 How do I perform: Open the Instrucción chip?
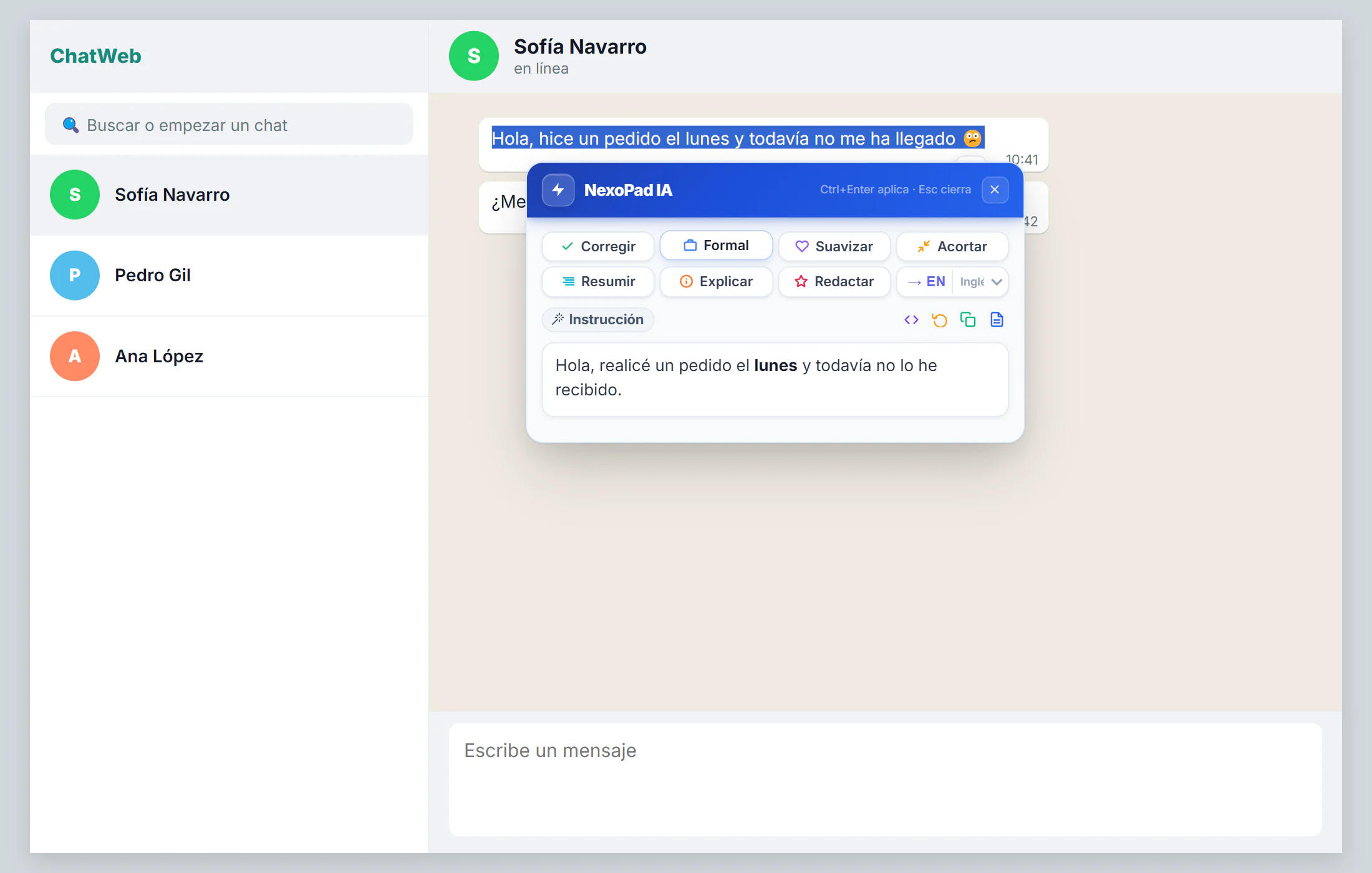point(598,320)
